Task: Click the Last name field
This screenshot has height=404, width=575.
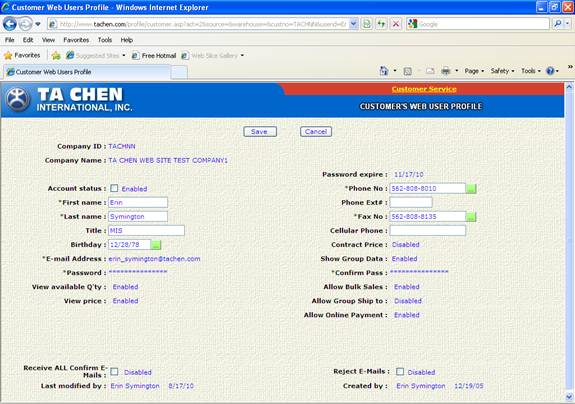Action: [138, 216]
